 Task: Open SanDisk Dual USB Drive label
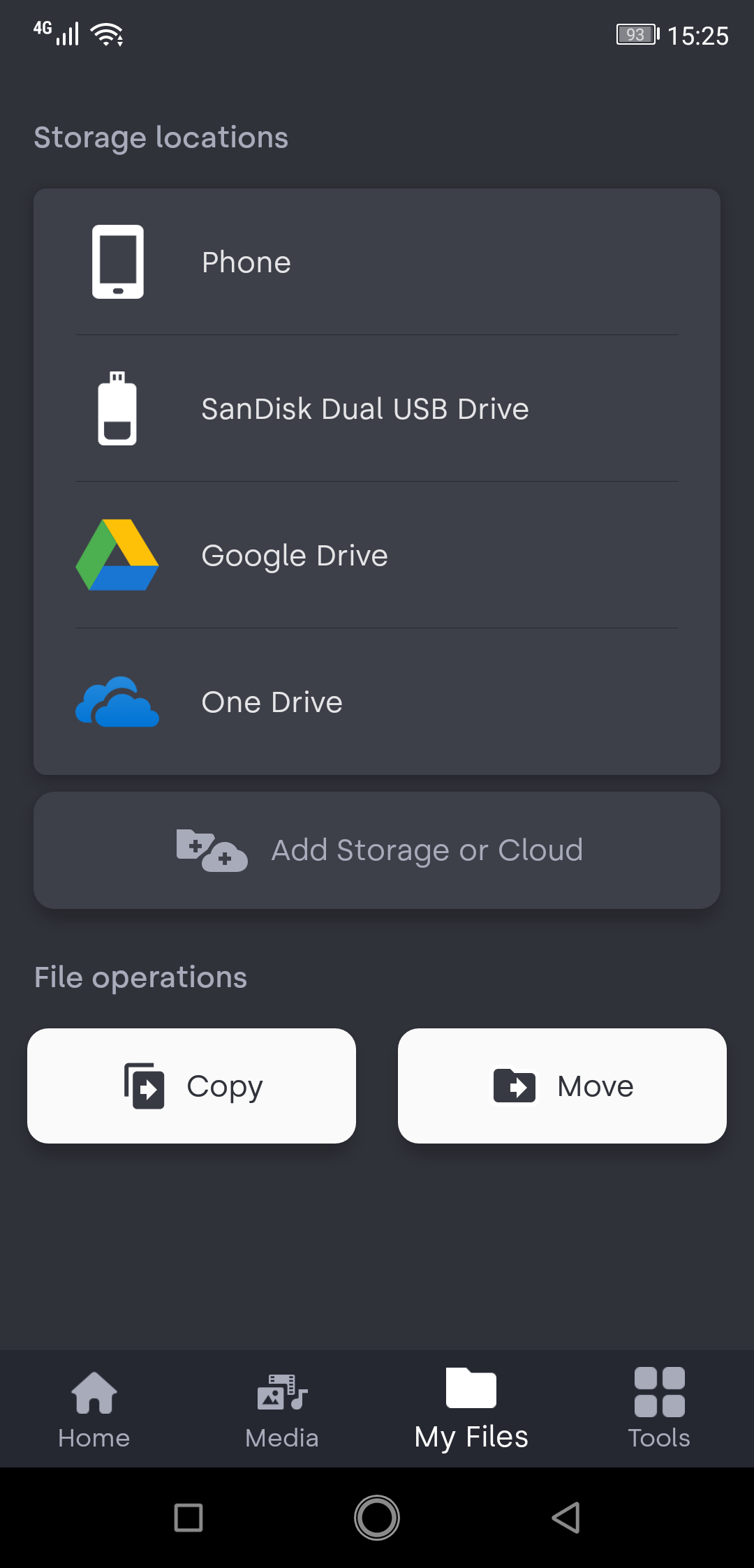(x=365, y=409)
